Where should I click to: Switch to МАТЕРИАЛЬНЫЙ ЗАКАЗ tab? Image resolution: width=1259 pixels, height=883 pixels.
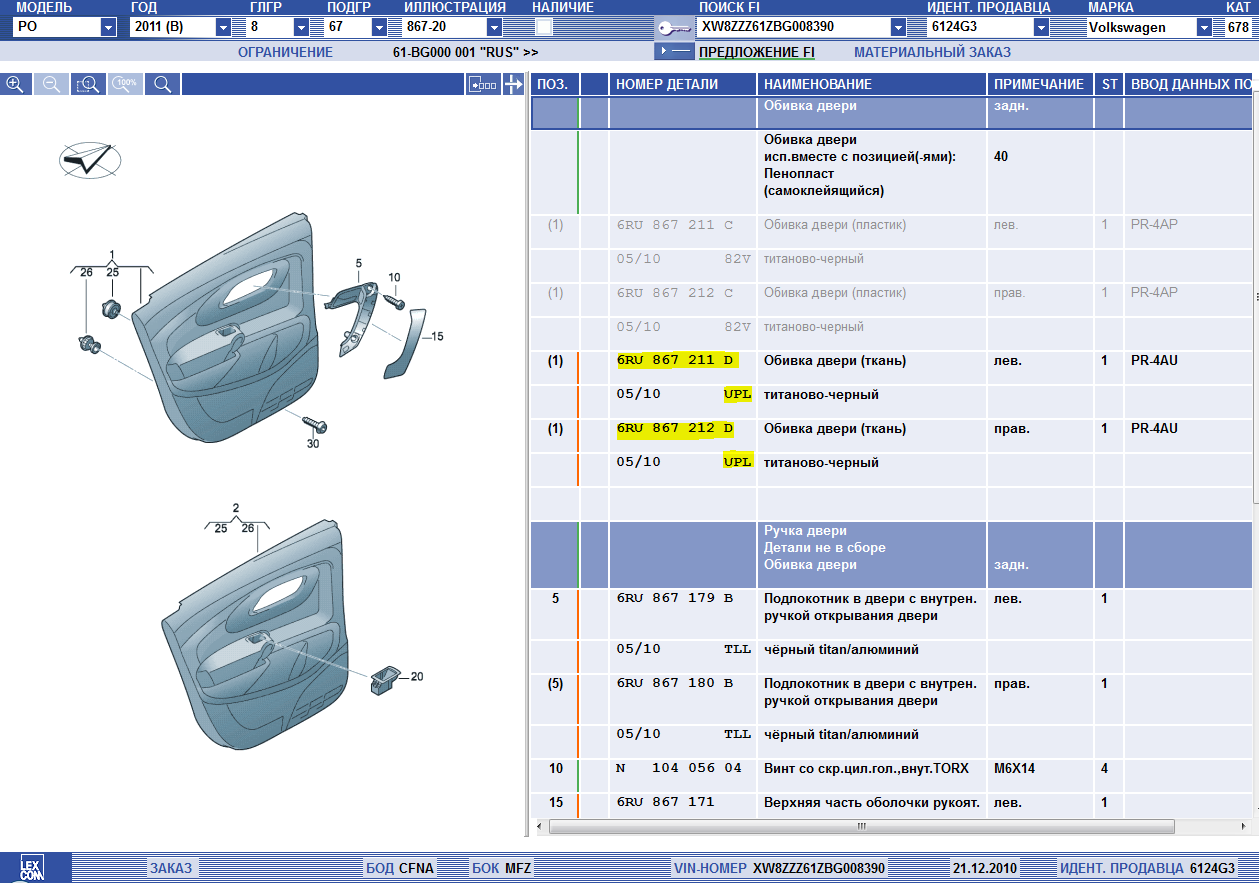[x=932, y=52]
